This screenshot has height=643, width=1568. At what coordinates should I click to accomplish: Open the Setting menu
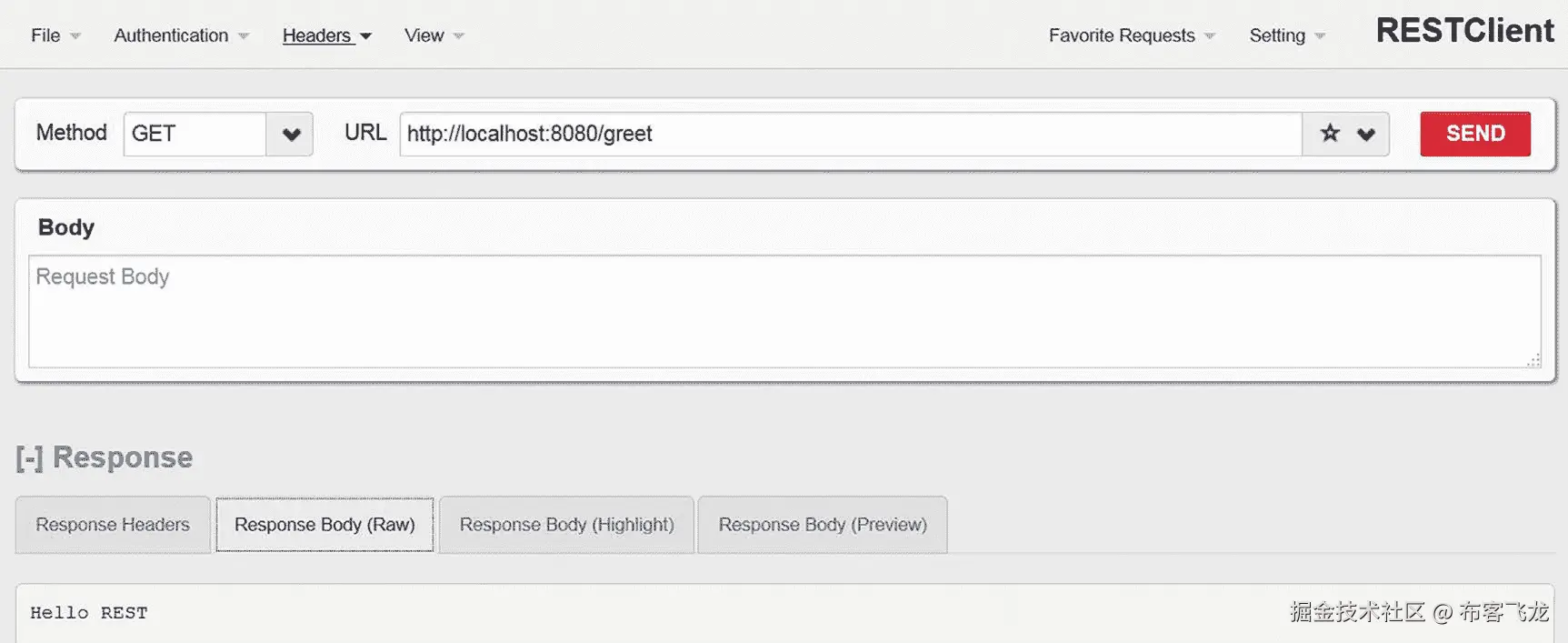(x=1286, y=35)
